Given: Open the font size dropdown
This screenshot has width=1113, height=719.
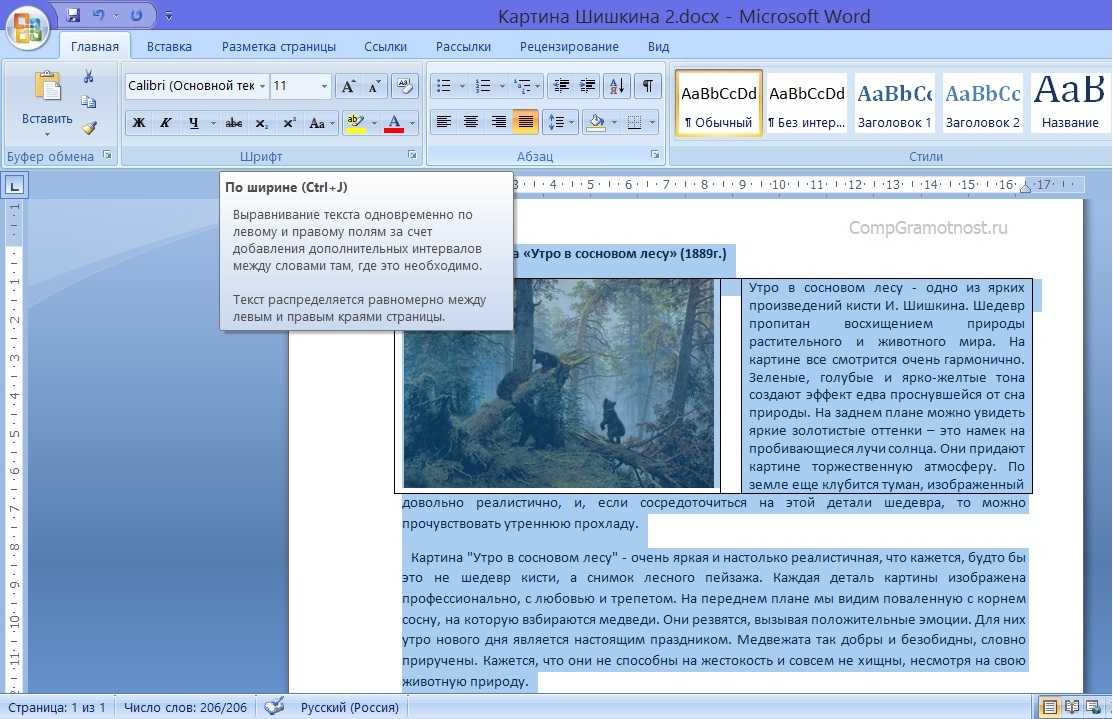Looking at the screenshot, I should (324, 86).
